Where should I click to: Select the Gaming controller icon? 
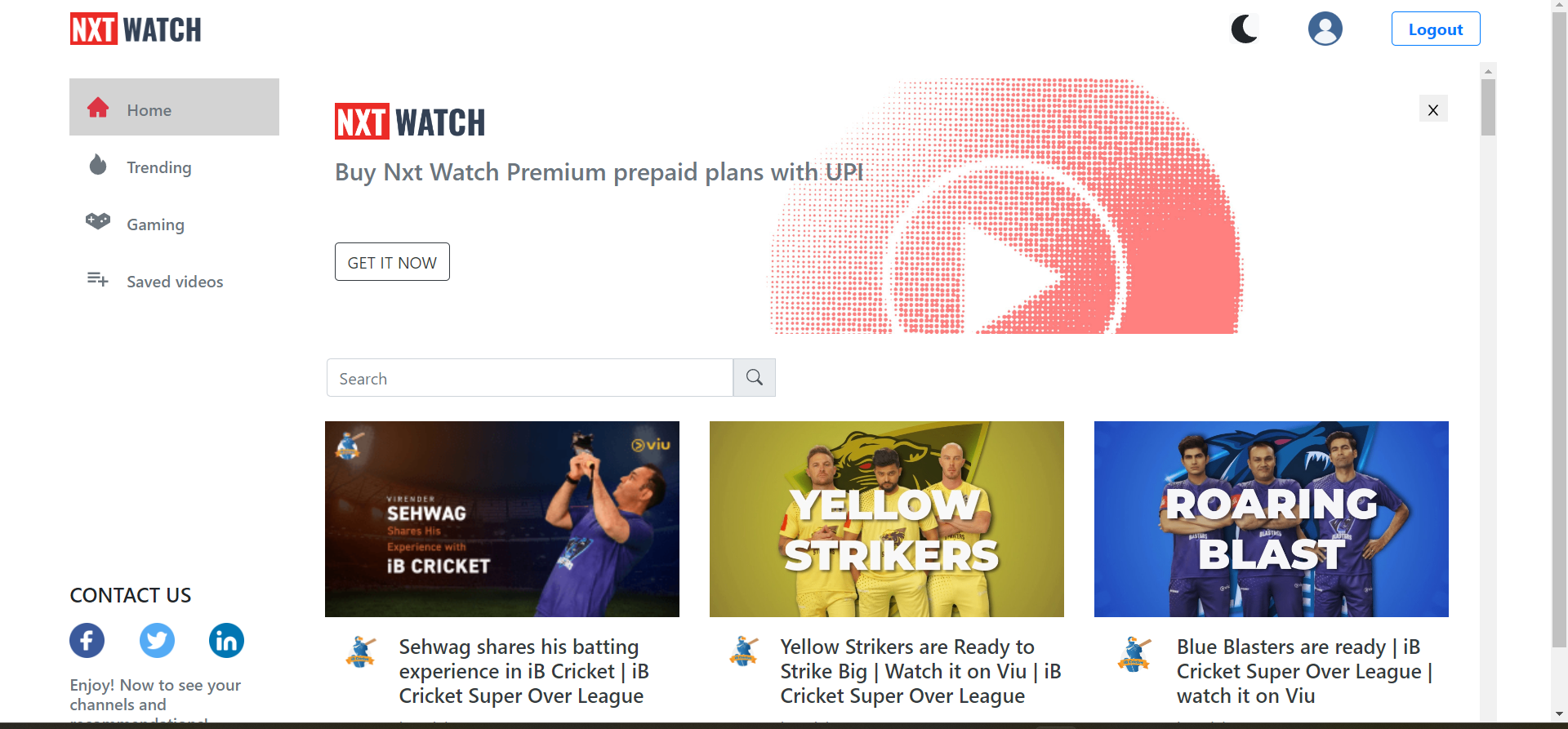tap(98, 221)
